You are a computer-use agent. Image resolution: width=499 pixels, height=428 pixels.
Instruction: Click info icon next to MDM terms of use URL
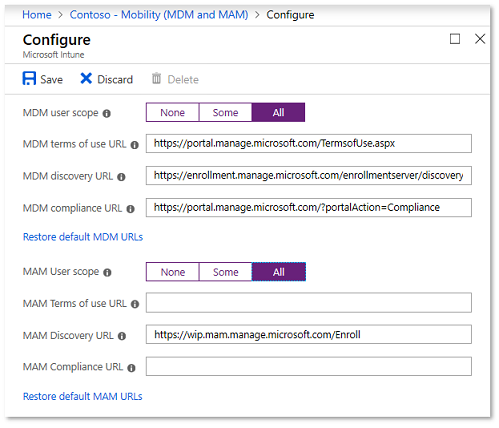[134, 145]
